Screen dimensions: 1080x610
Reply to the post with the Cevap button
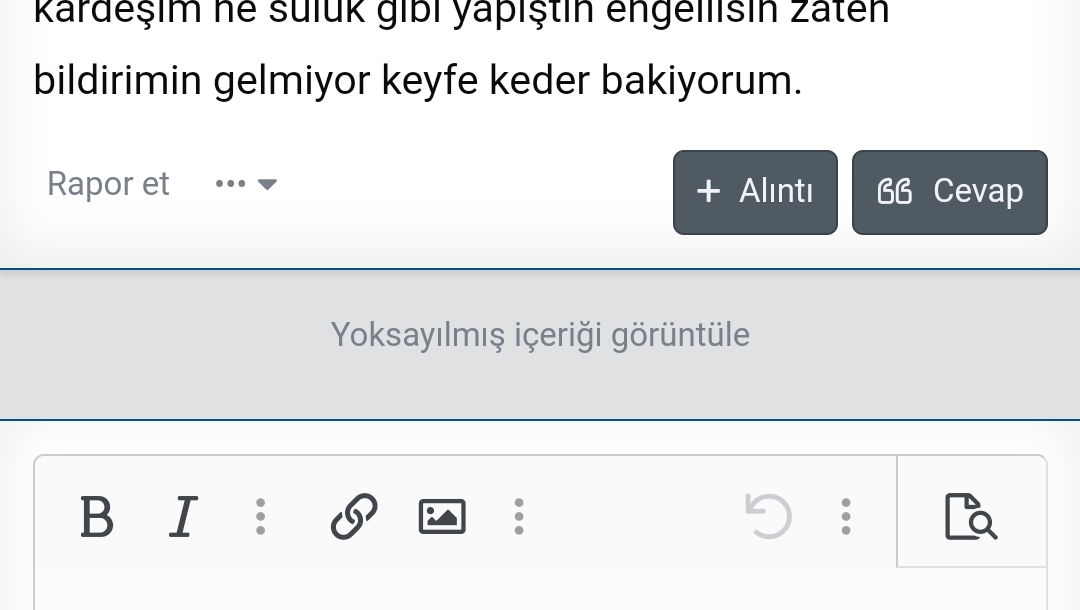click(x=949, y=191)
